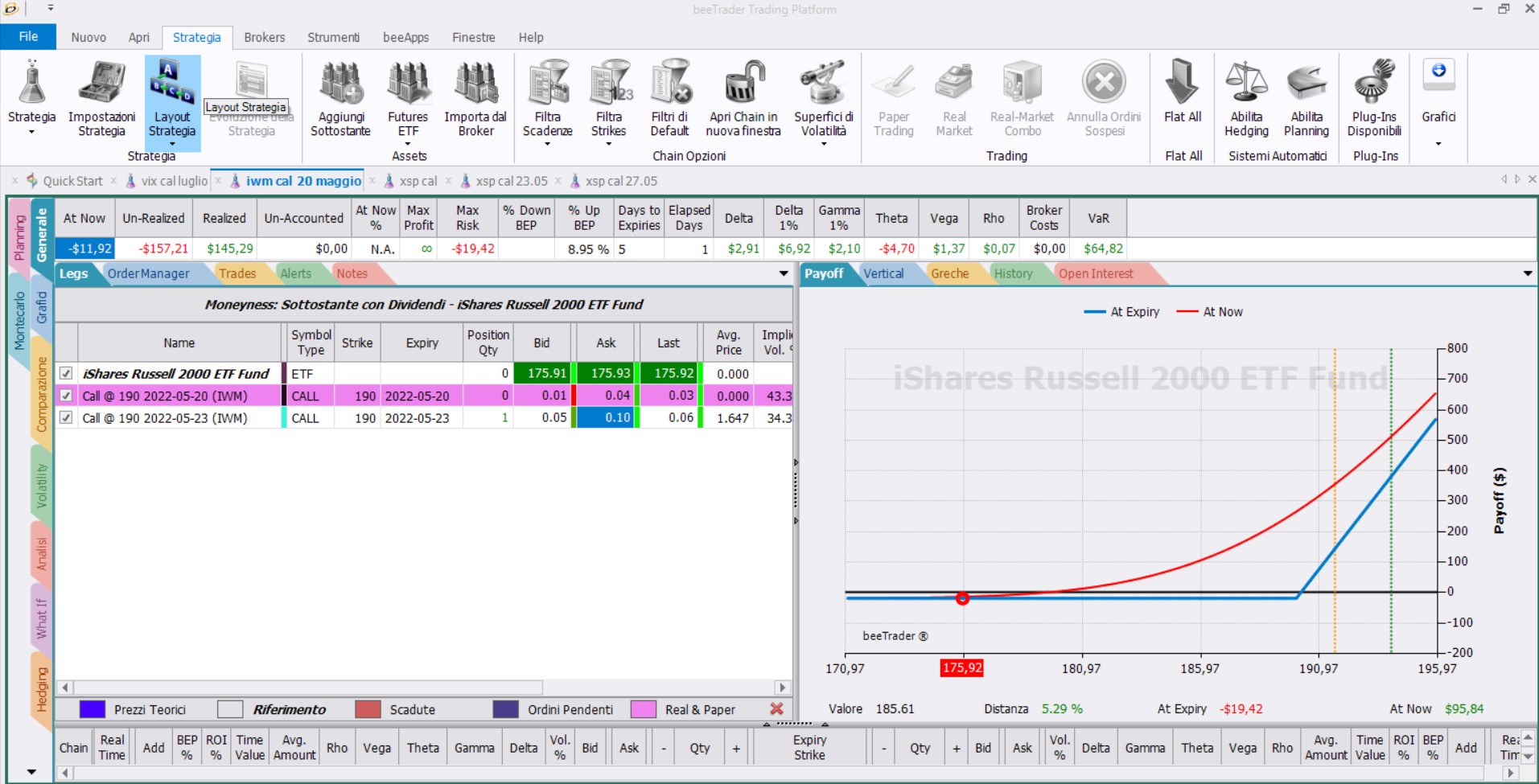Screen dimensions: 1539x784
Task: Toggle checkbox for Call 190 2022-05-20 leg
Action: [x=66, y=396]
